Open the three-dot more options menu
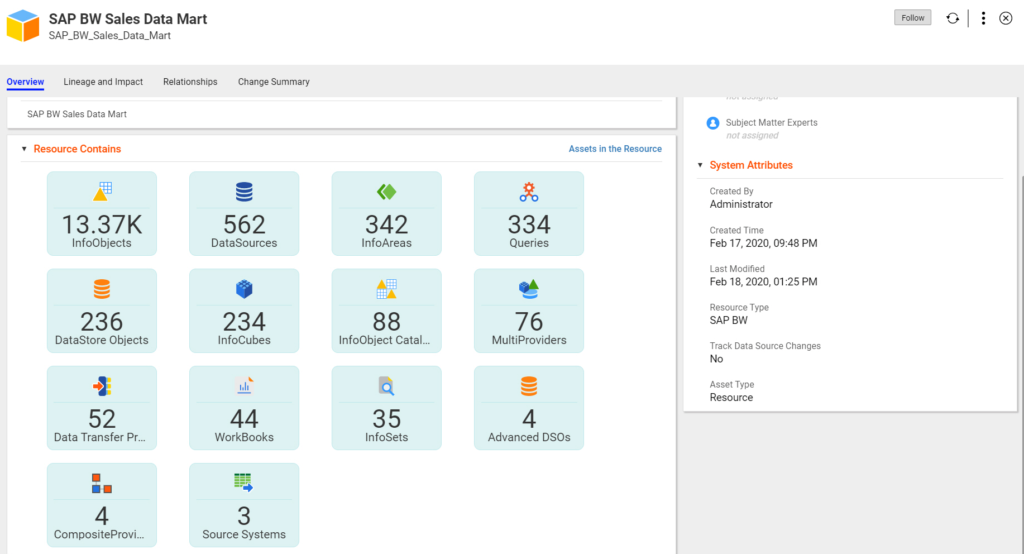The image size is (1024, 554). (x=983, y=18)
